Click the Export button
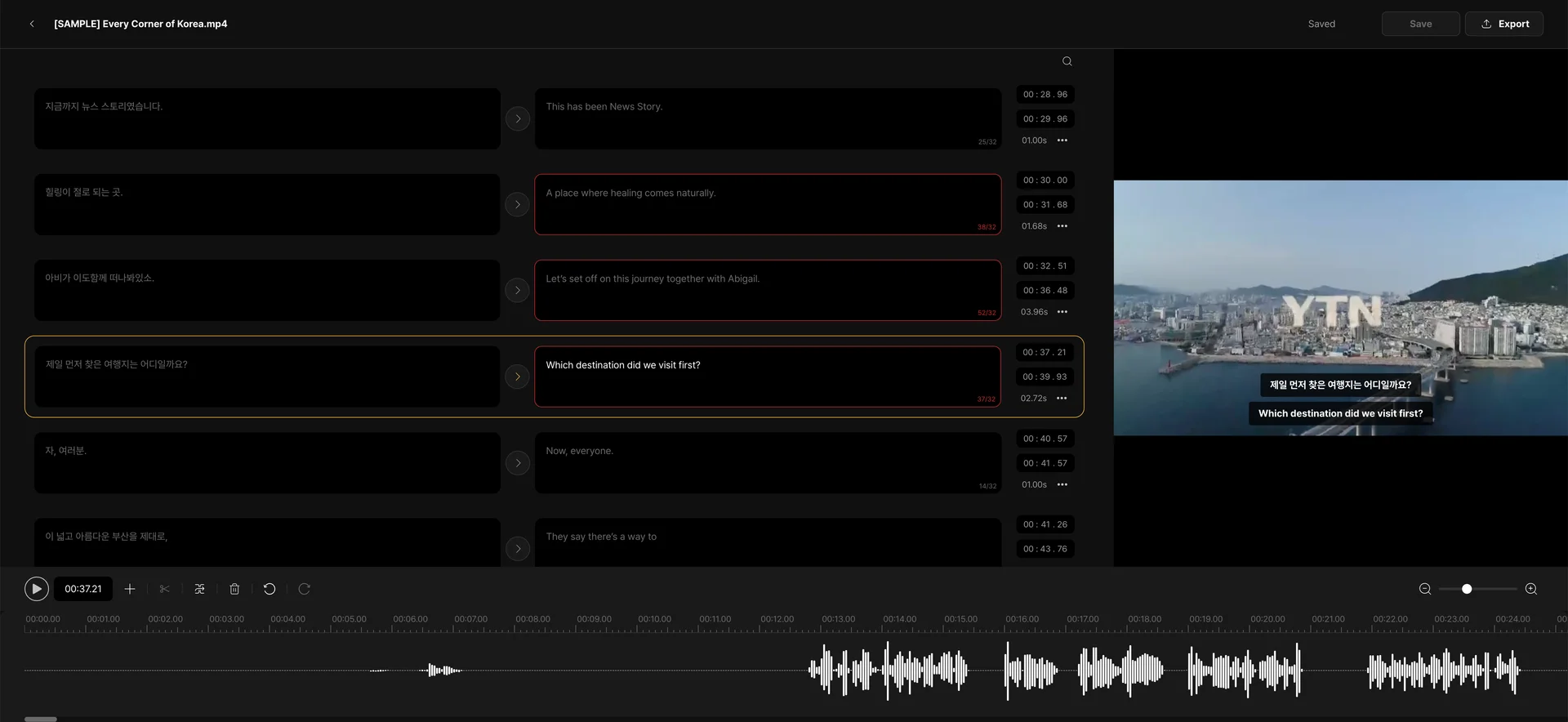 pos(1503,24)
